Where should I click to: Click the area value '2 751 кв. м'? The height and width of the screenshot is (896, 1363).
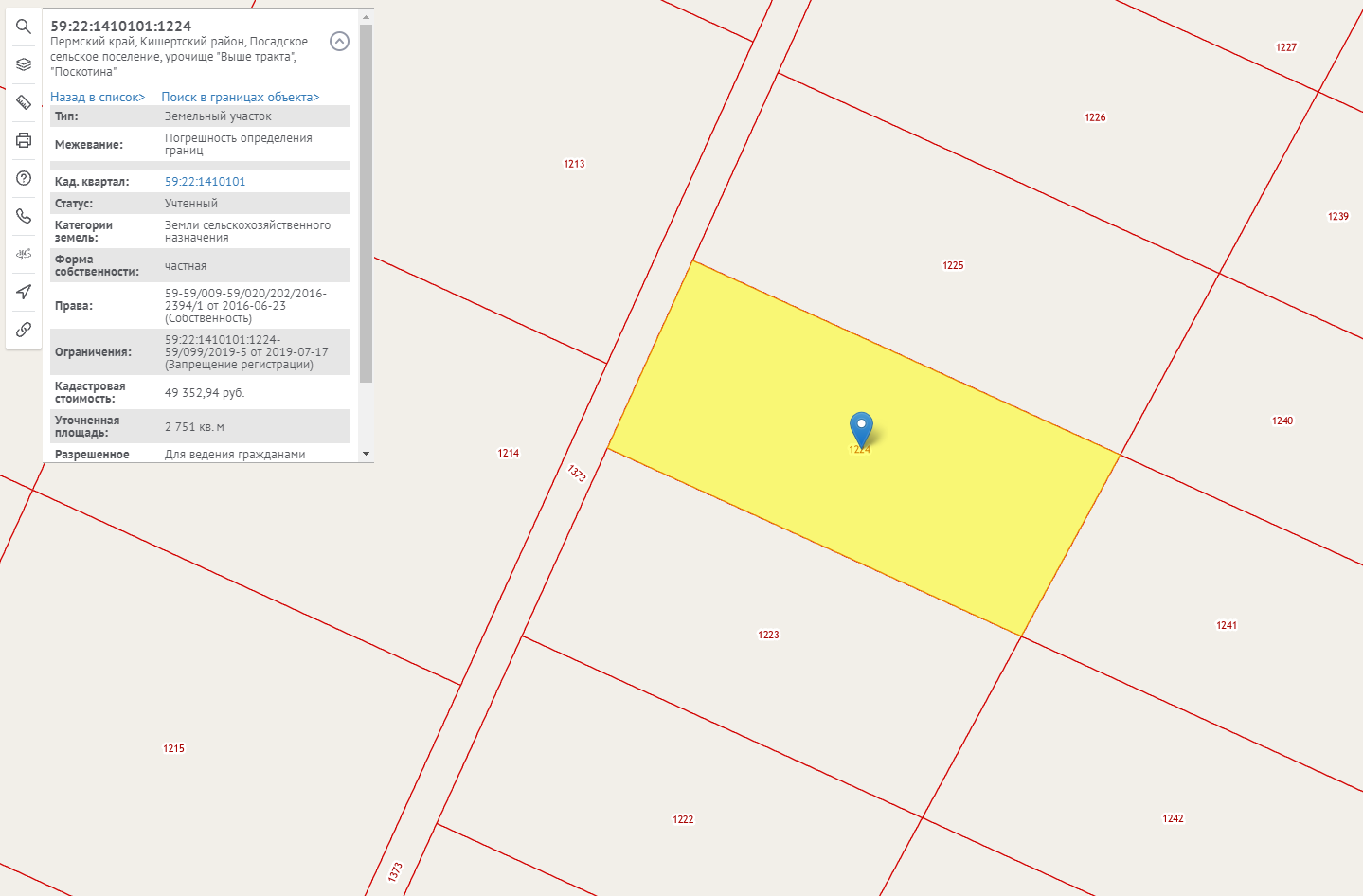[194, 427]
